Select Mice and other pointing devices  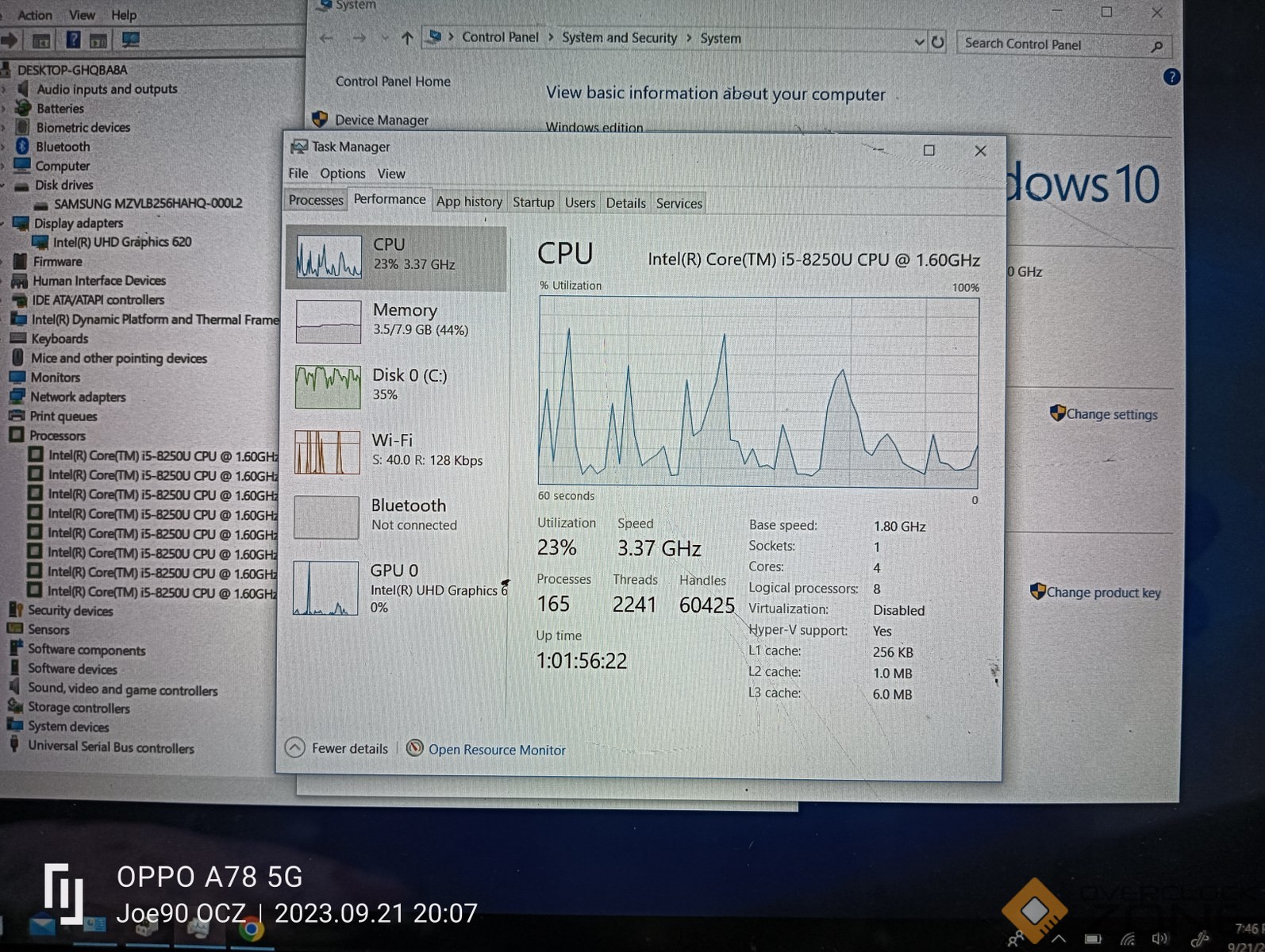(x=119, y=358)
